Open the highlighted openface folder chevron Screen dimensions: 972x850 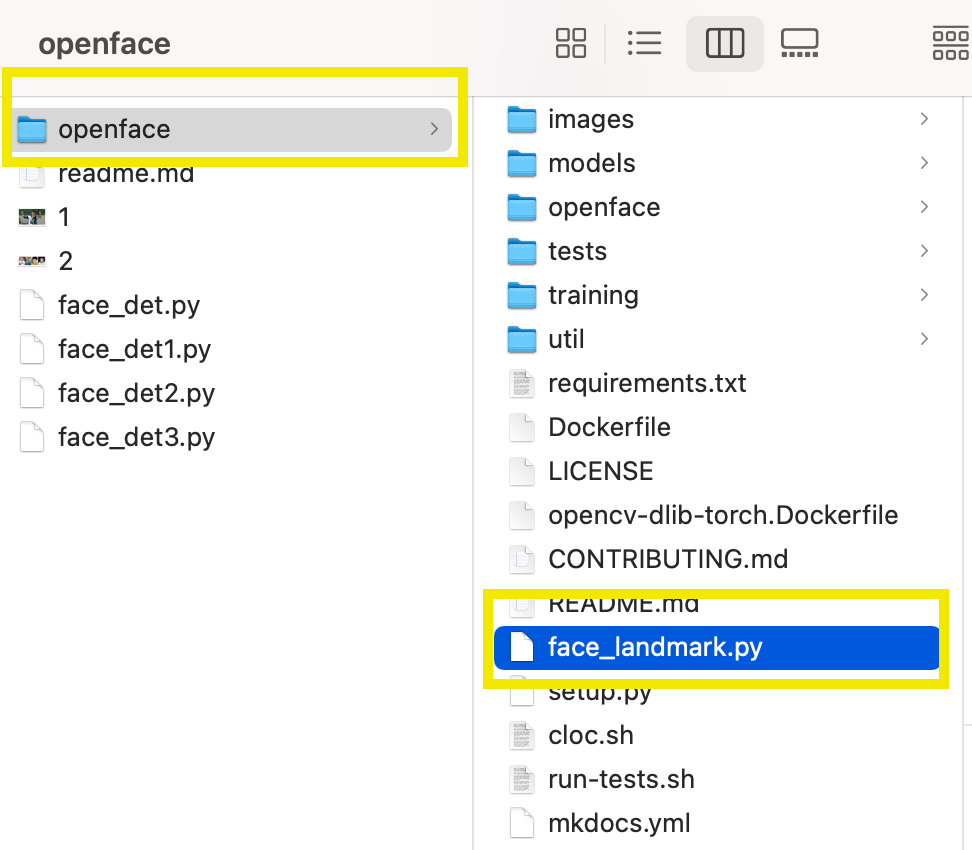coord(434,129)
